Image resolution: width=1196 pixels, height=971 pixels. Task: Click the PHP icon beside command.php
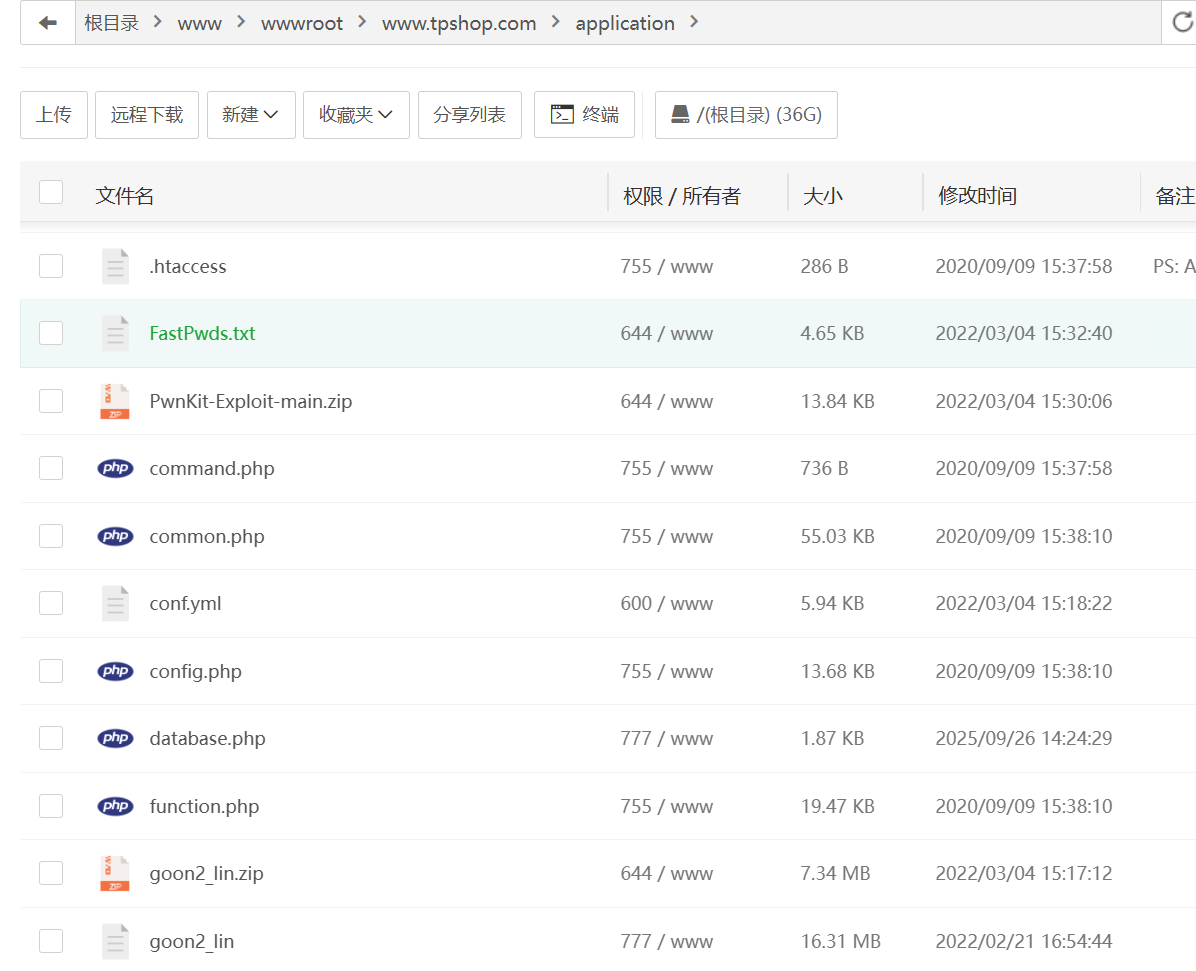pyautogui.click(x=115, y=468)
